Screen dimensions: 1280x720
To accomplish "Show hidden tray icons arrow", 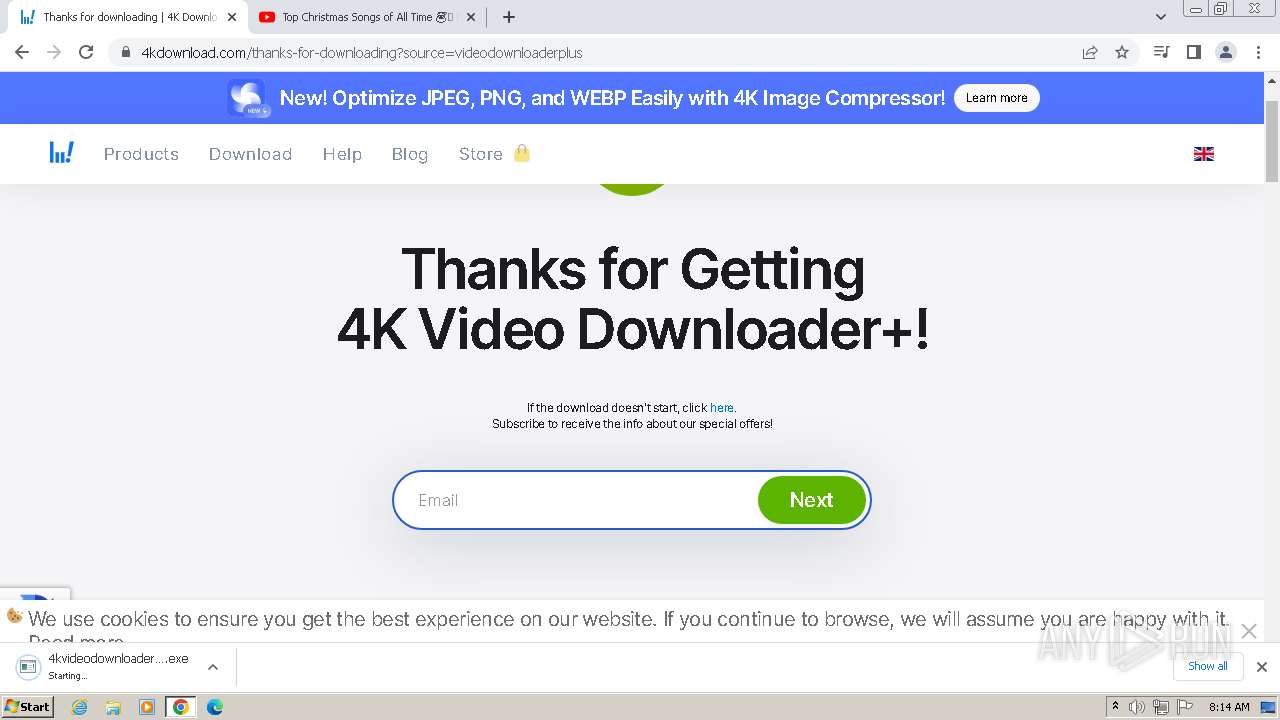I will (1115, 707).
